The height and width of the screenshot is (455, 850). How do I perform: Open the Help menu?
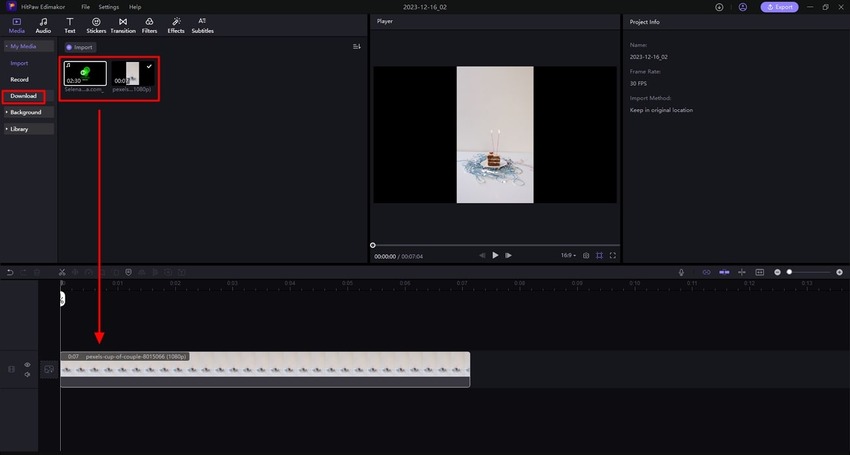point(135,7)
